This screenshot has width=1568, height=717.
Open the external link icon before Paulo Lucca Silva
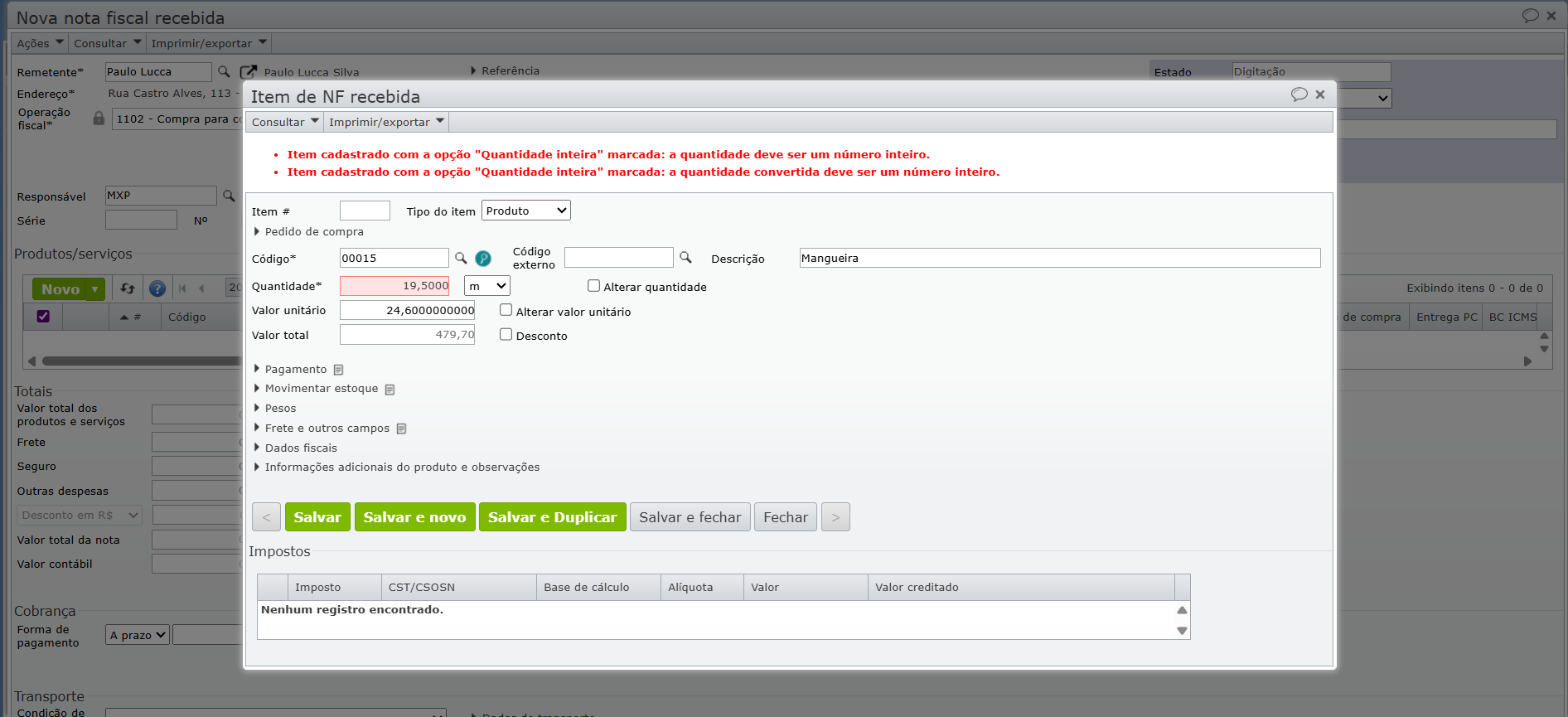248,72
